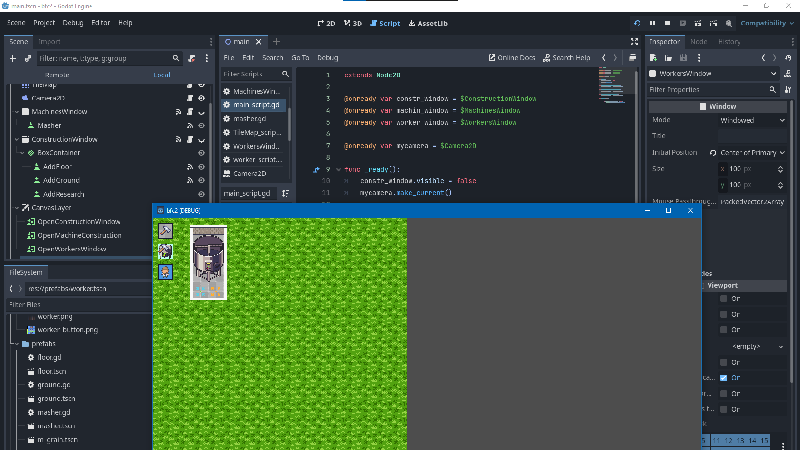Uncheck the enabled 'On' checkbox in Inspector
The width and height of the screenshot is (800, 450).
point(723,378)
